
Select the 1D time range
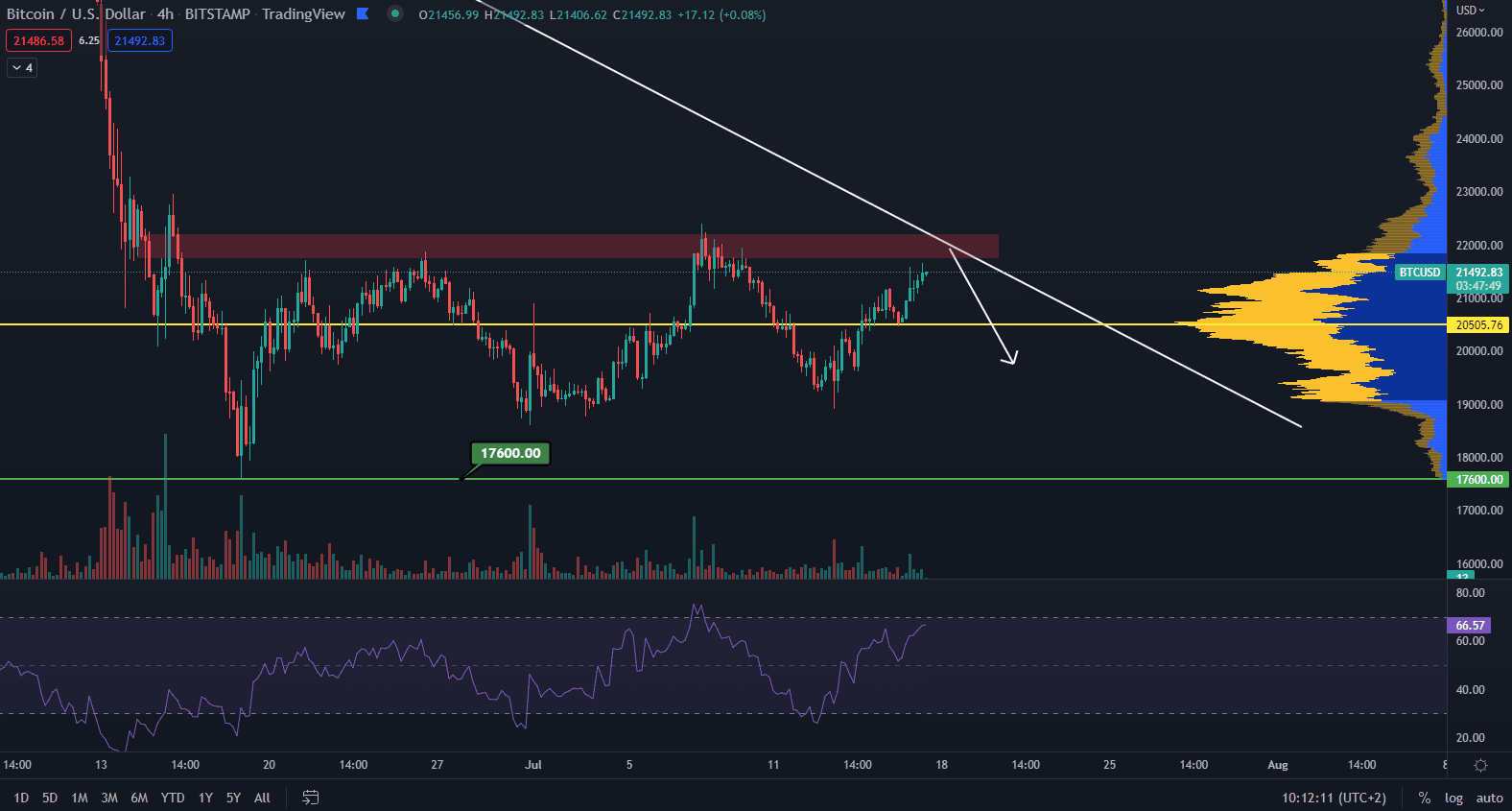tap(21, 798)
